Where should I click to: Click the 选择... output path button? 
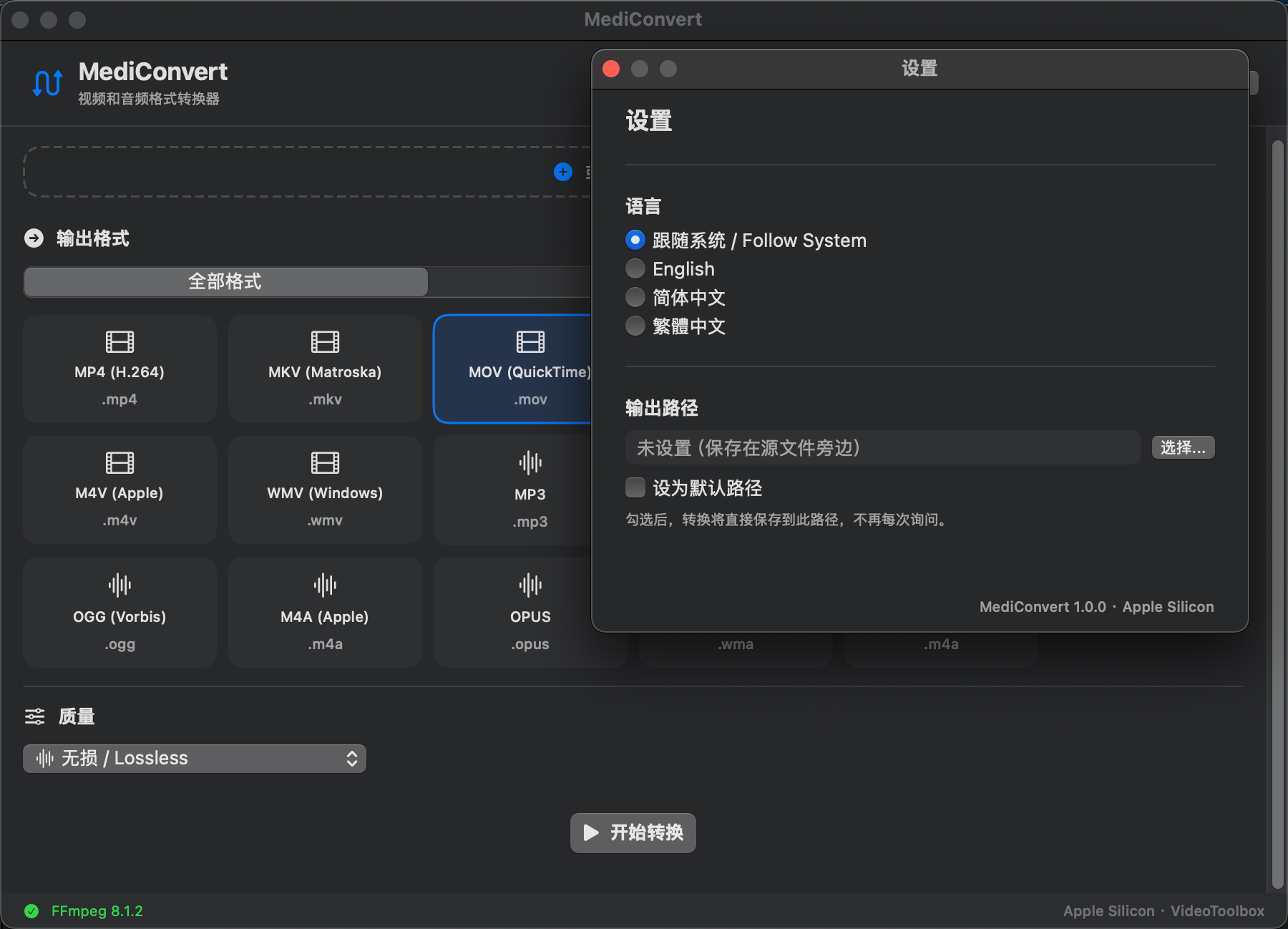[1183, 447]
